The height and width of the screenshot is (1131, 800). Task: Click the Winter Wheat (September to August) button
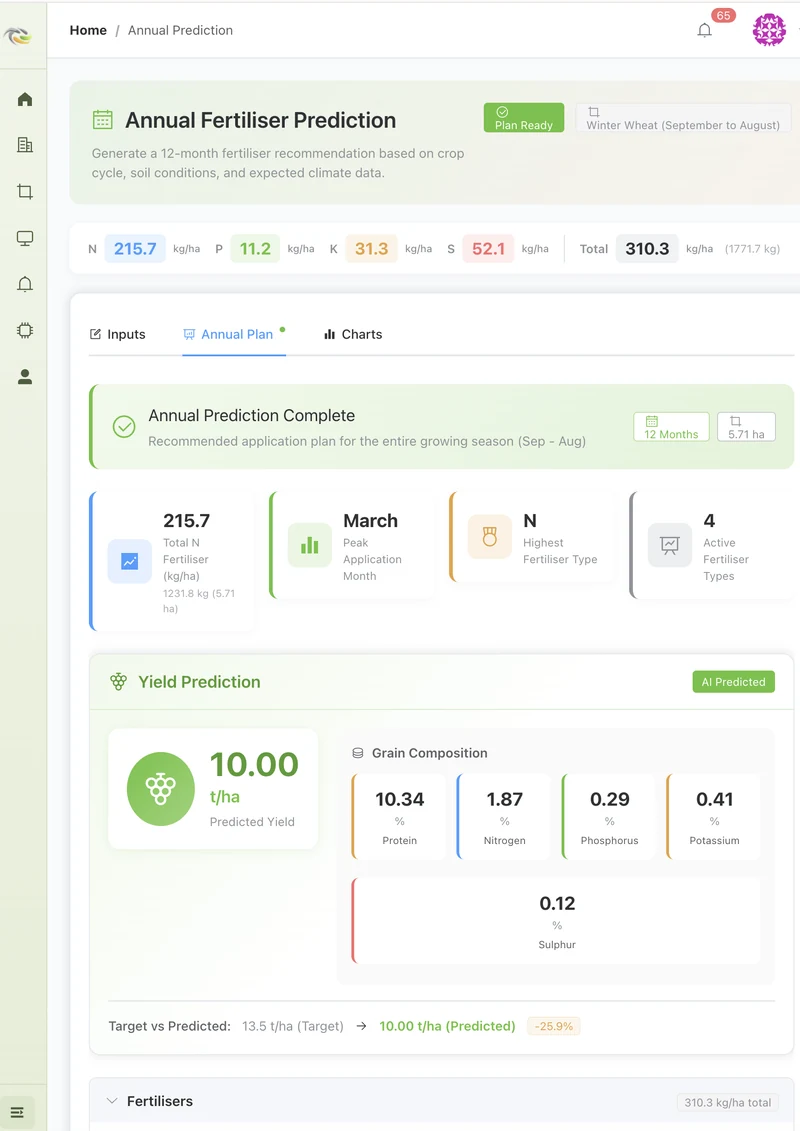pyautogui.click(x=682, y=118)
